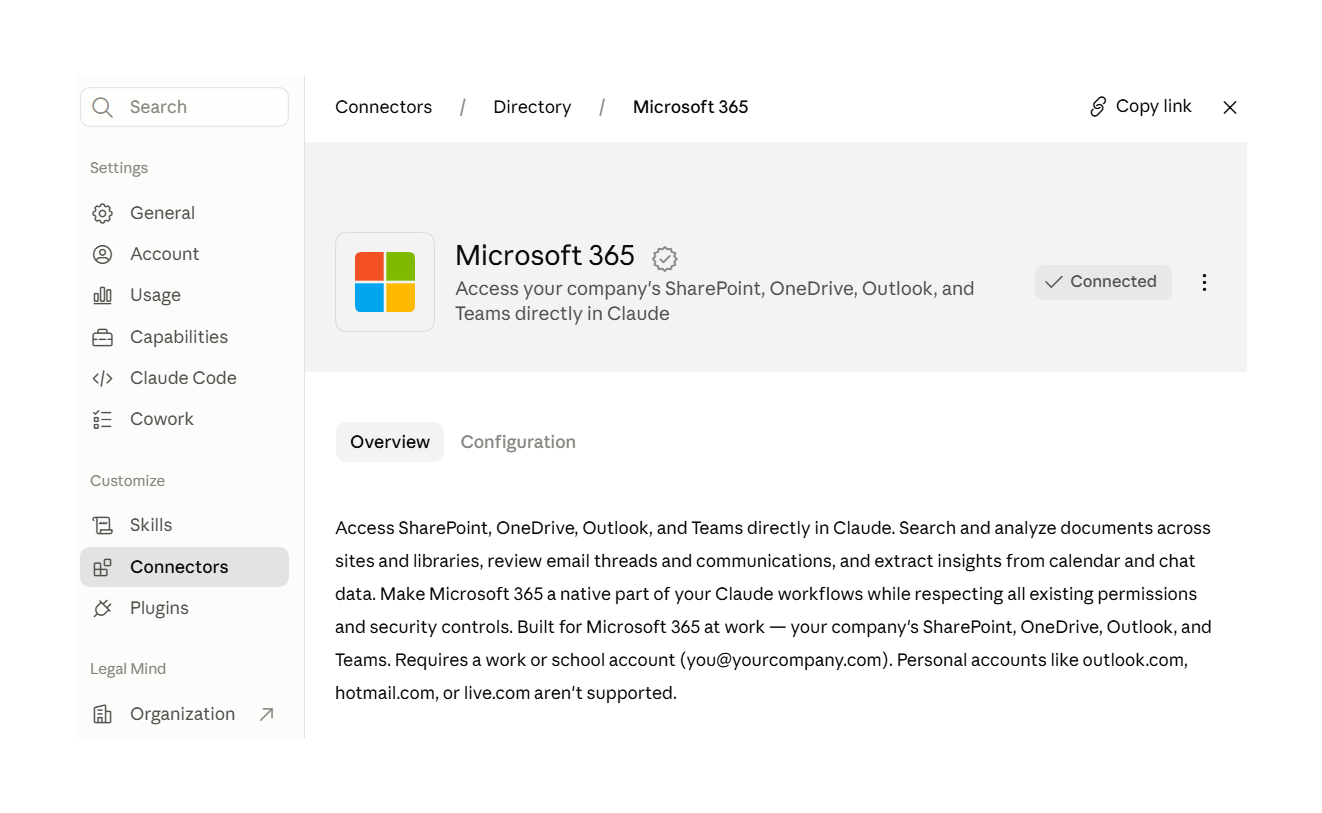
Task: Click the Connectors blocks icon
Action: click(x=102, y=567)
